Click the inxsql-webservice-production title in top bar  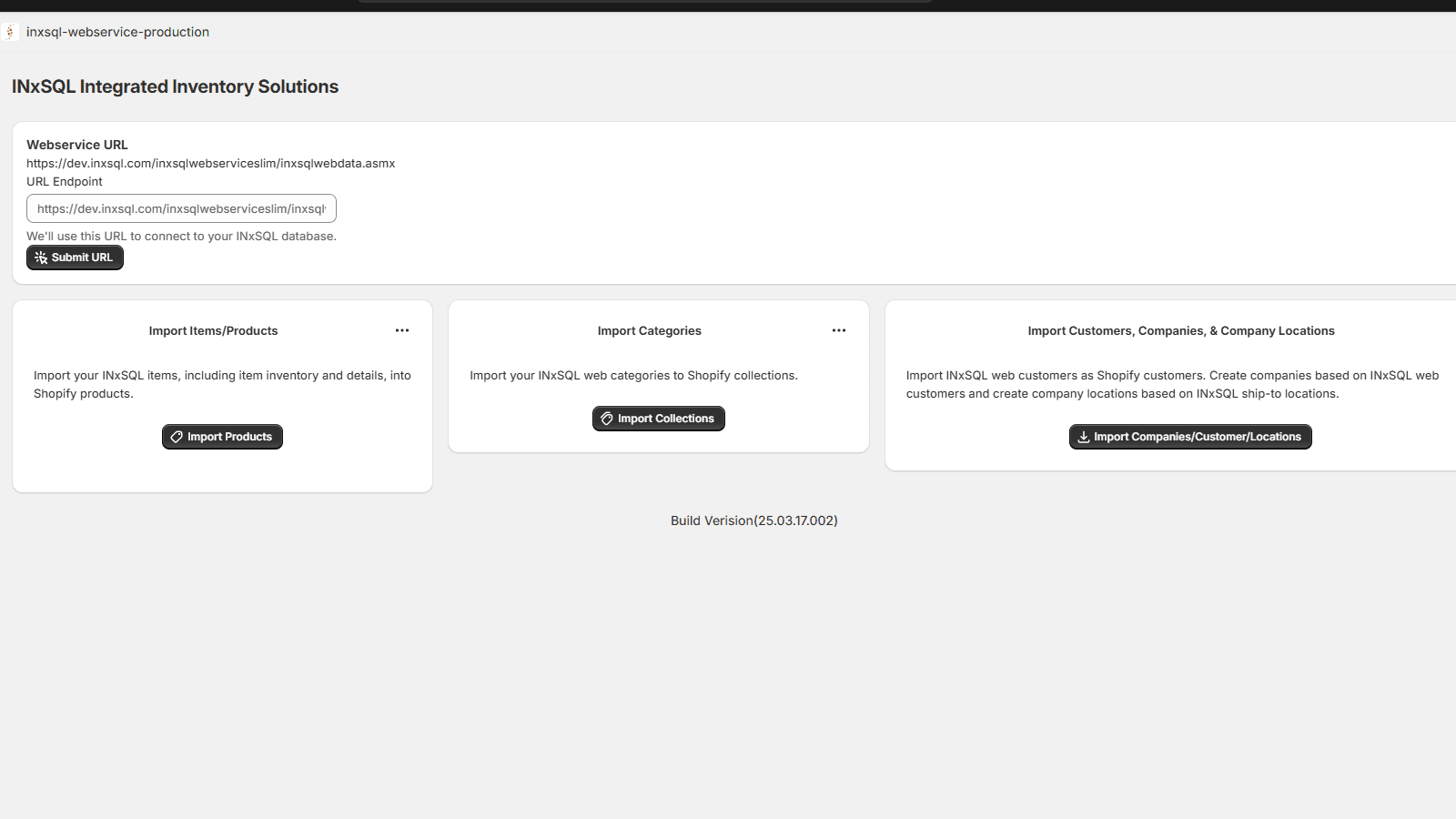(x=117, y=32)
